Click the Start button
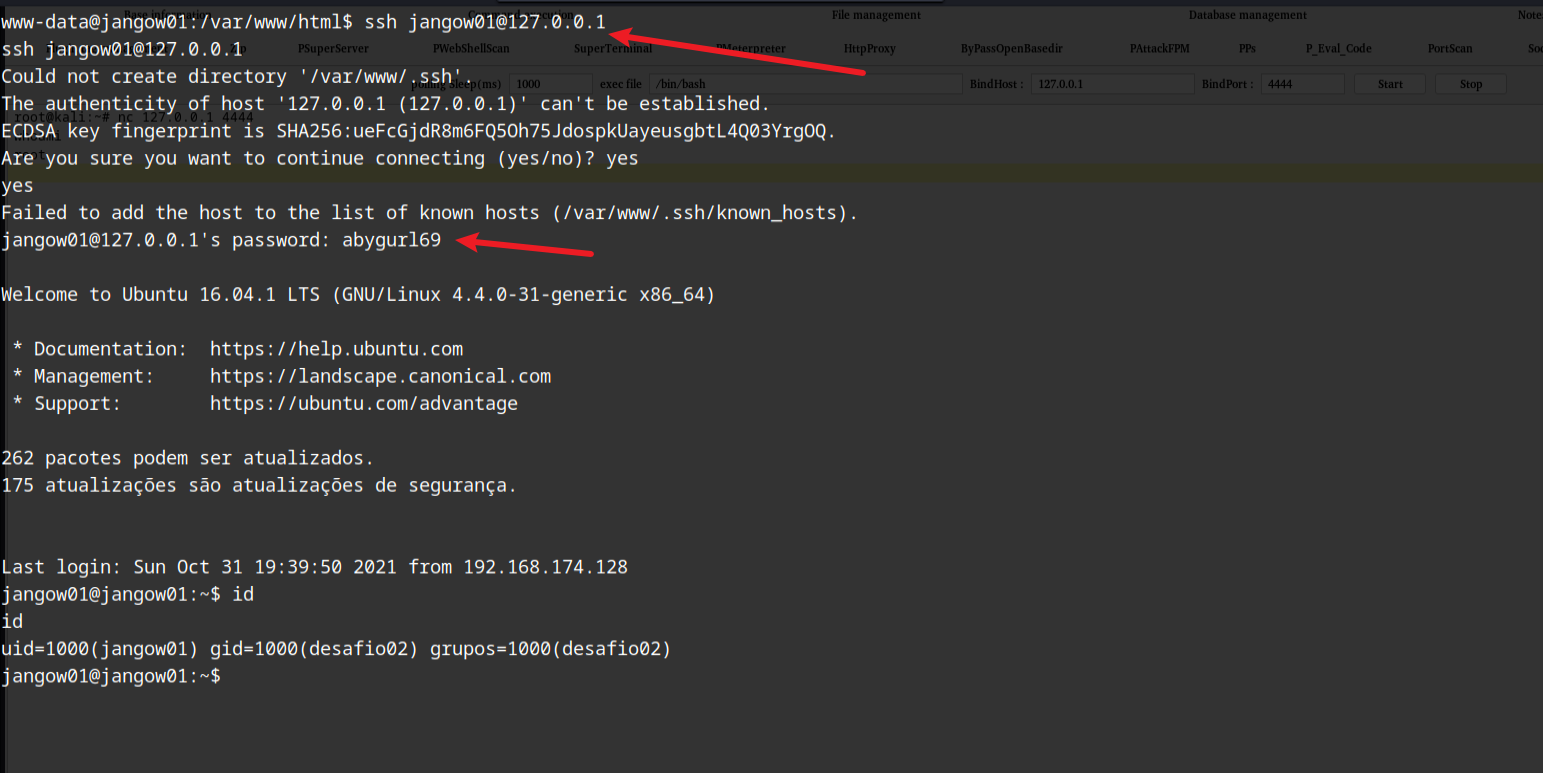The image size is (1543, 773). click(x=1390, y=84)
